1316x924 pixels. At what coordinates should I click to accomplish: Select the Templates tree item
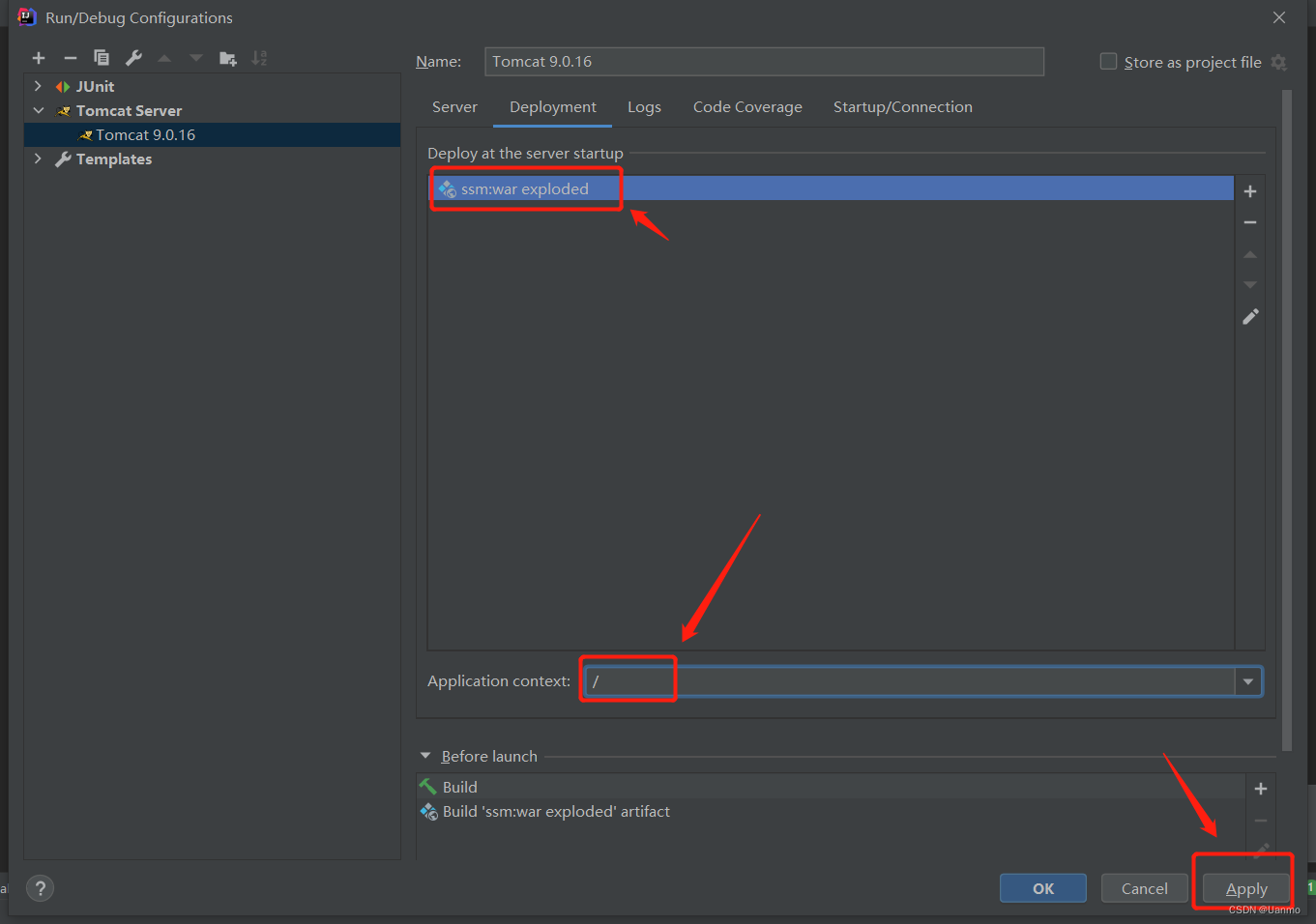(114, 159)
